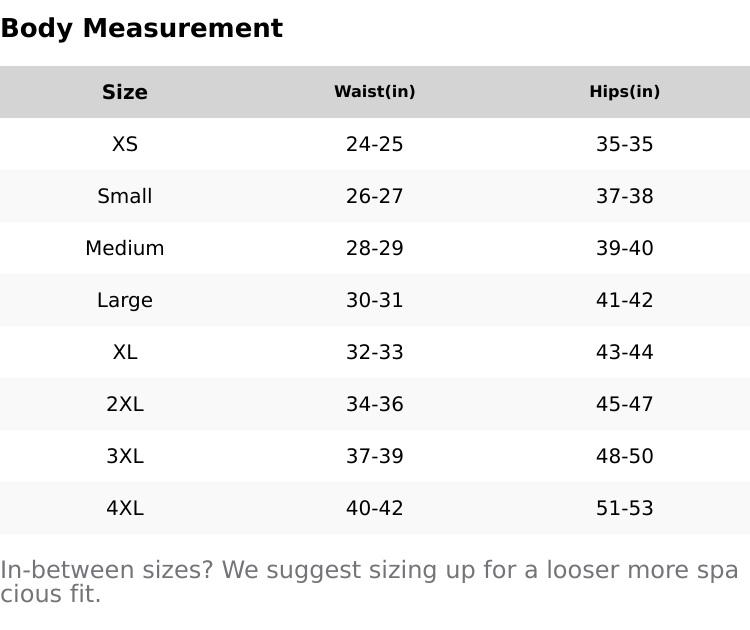This screenshot has height=630, width=750.
Task: Click the Body Measurement heading
Action: (x=141, y=29)
